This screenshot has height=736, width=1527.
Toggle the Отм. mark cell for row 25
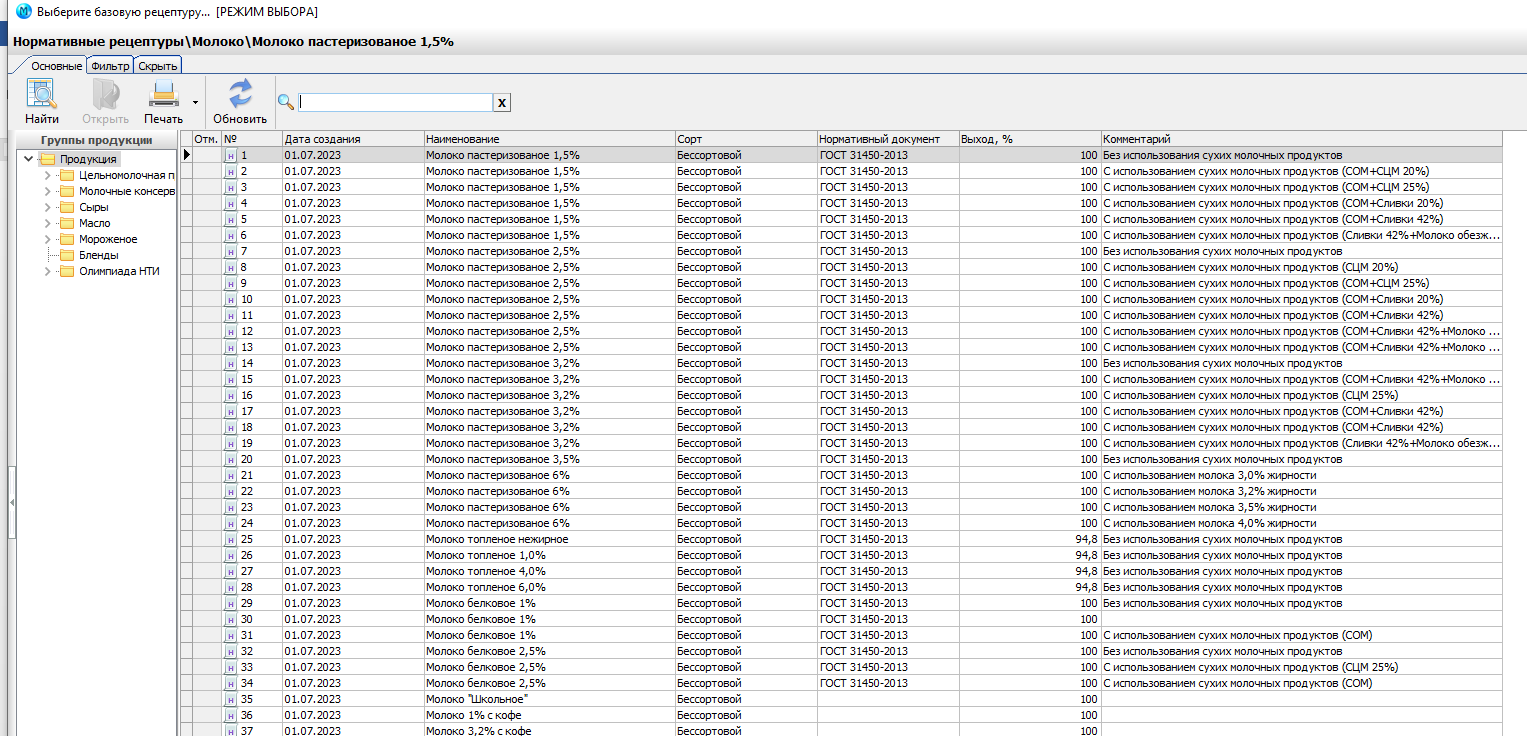click(x=206, y=540)
